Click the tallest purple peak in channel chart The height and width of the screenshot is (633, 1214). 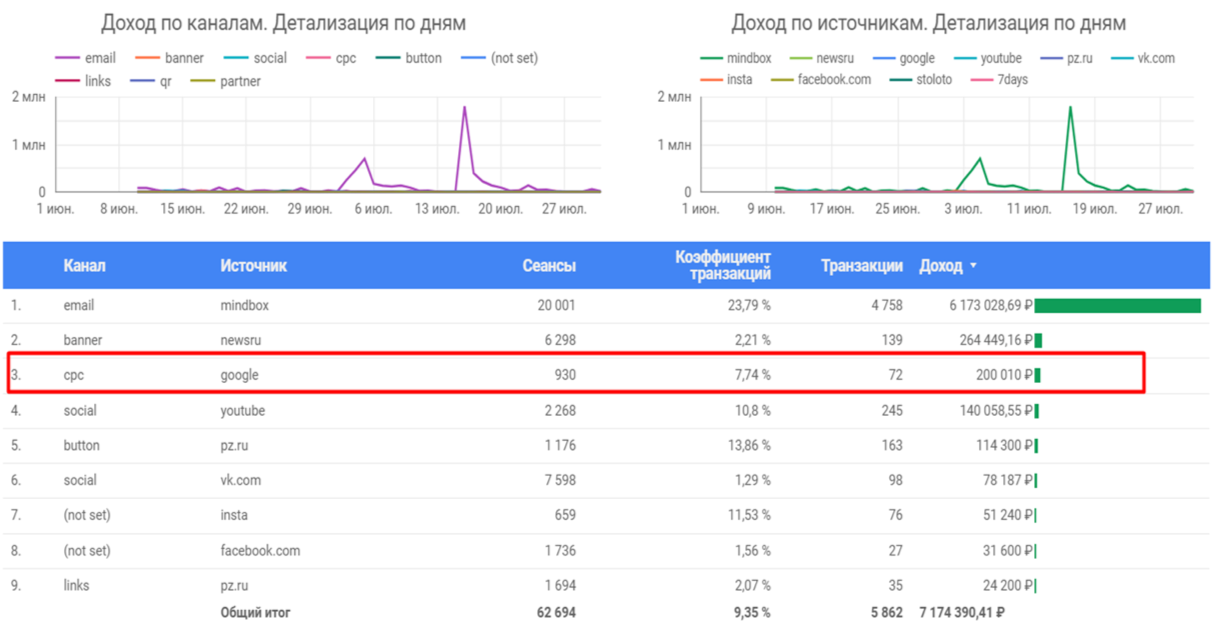(x=464, y=108)
